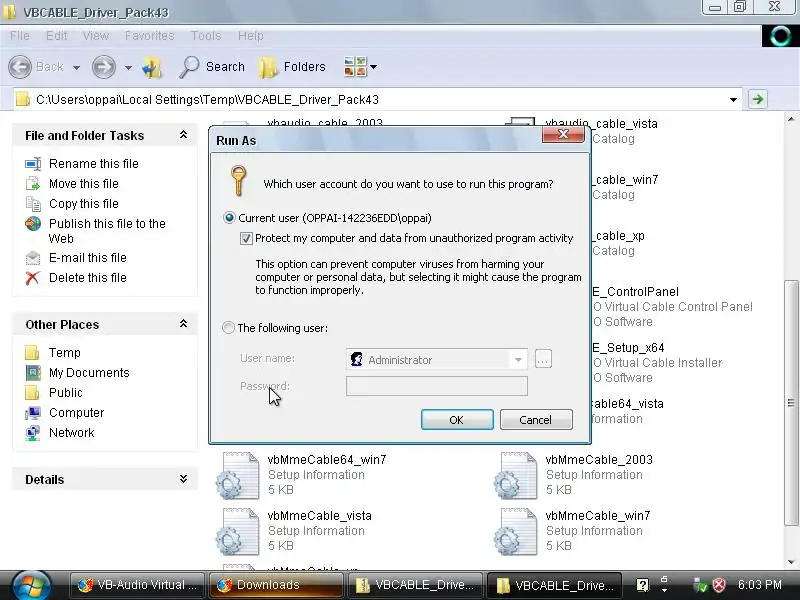Viewport: 800px width, 600px height.
Task: Open the Favorites menu
Action: pyautogui.click(x=149, y=36)
